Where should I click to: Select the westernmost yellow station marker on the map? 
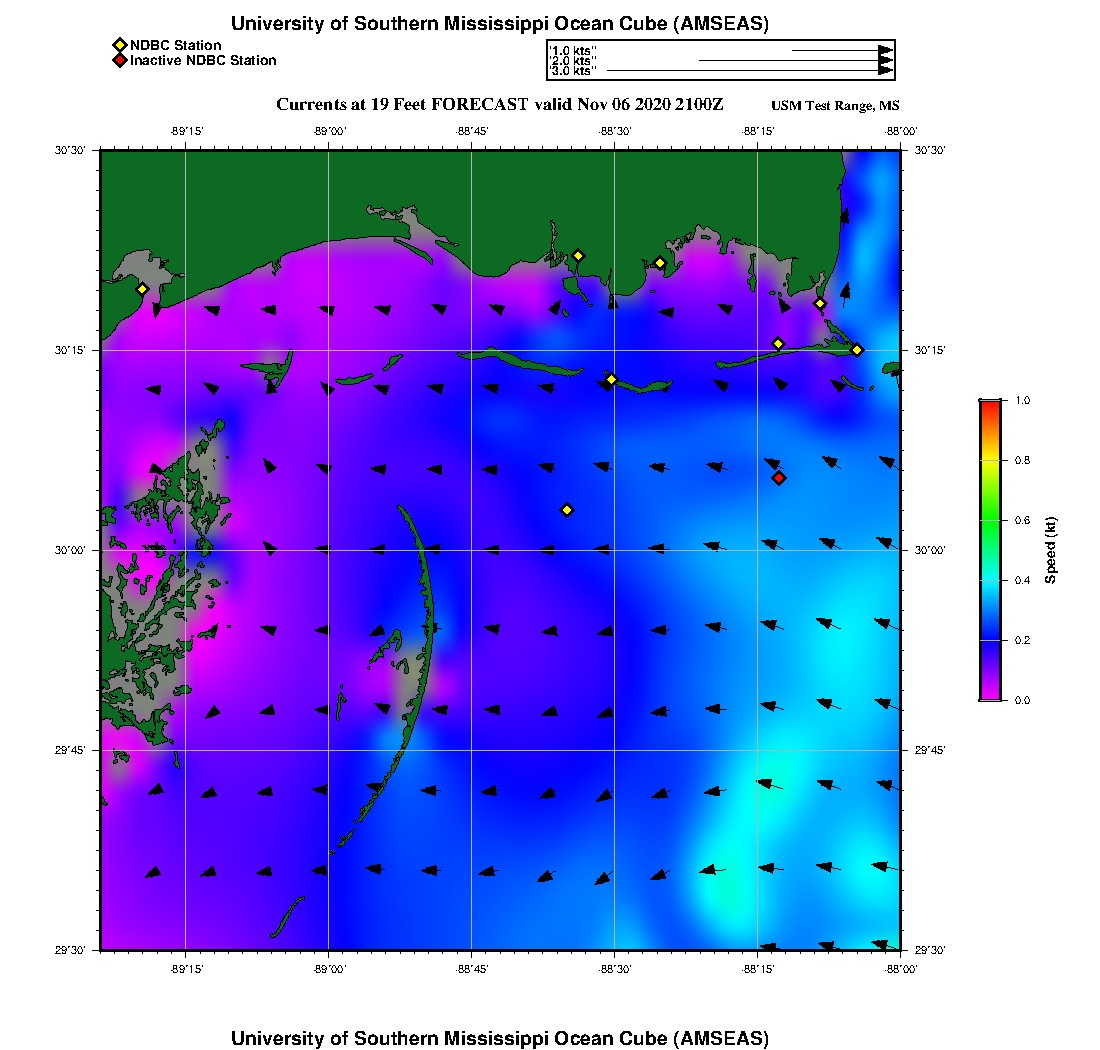coord(143,289)
